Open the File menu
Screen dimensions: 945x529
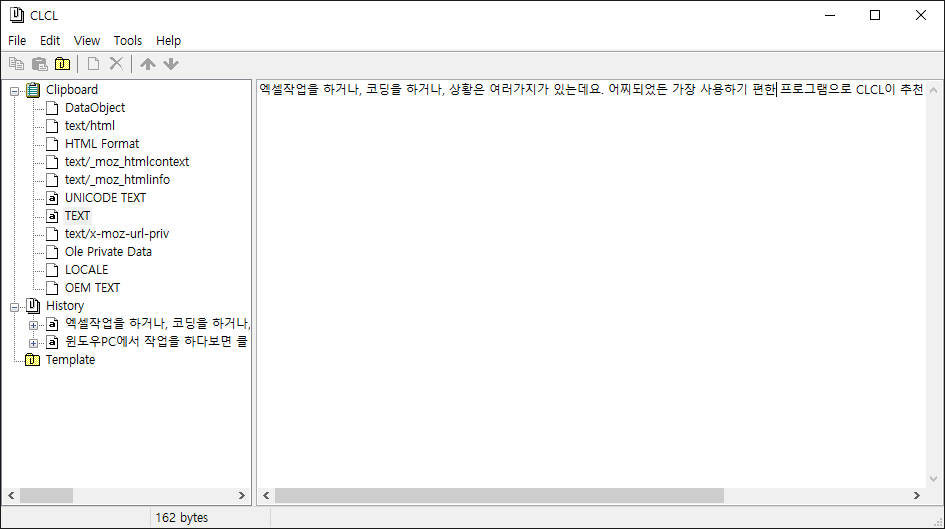pyautogui.click(x=17, y=40)
